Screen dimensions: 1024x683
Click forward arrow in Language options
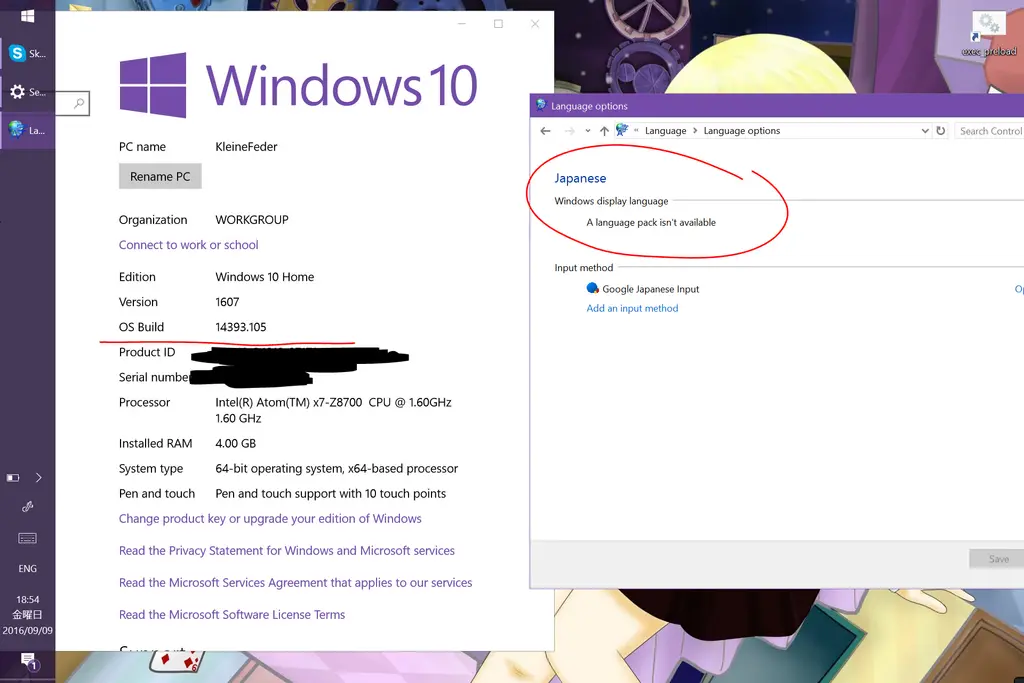[x=569, y=131]
